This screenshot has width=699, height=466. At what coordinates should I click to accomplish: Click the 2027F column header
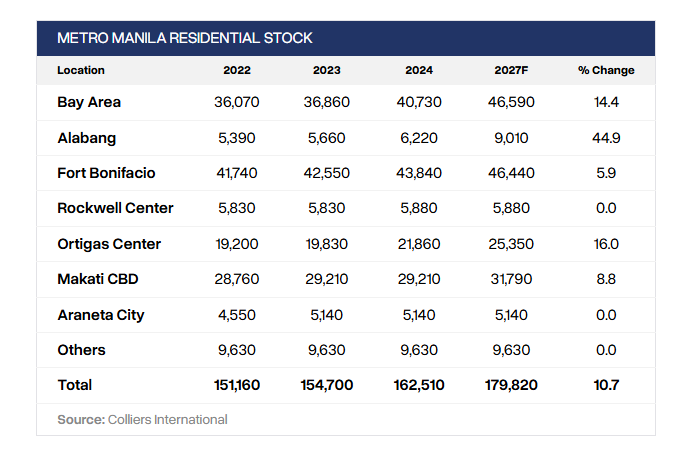coord(511,70)
